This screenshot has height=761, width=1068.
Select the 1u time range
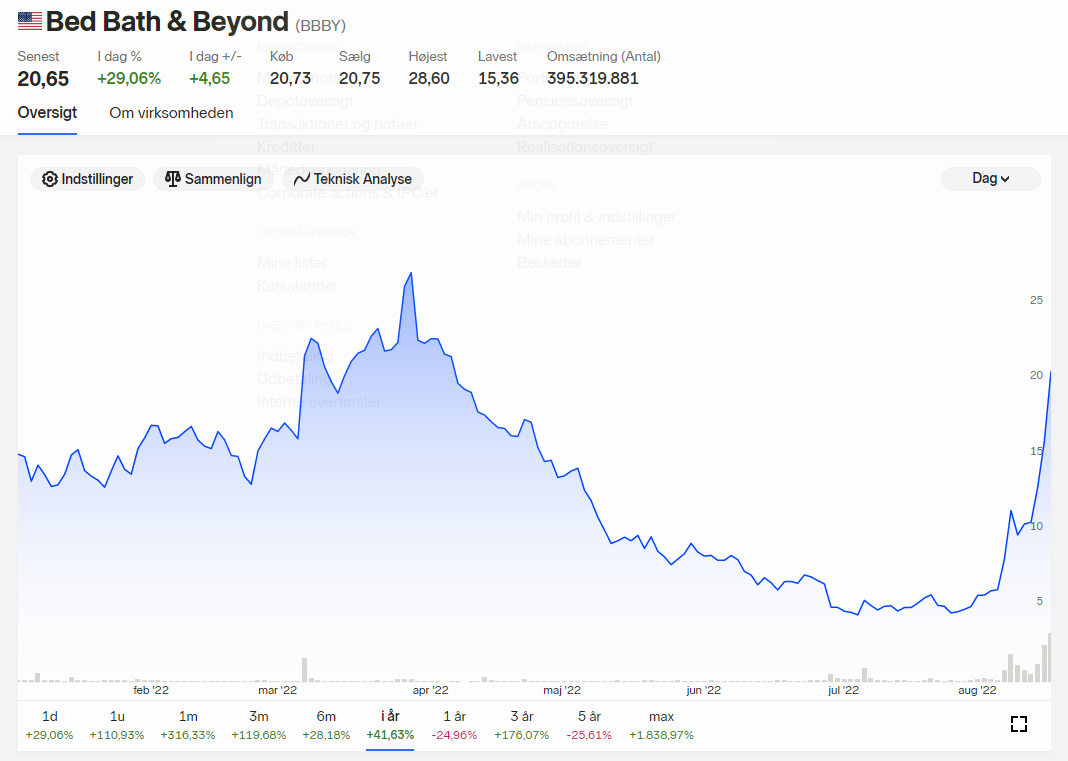[x=117, y=725]
